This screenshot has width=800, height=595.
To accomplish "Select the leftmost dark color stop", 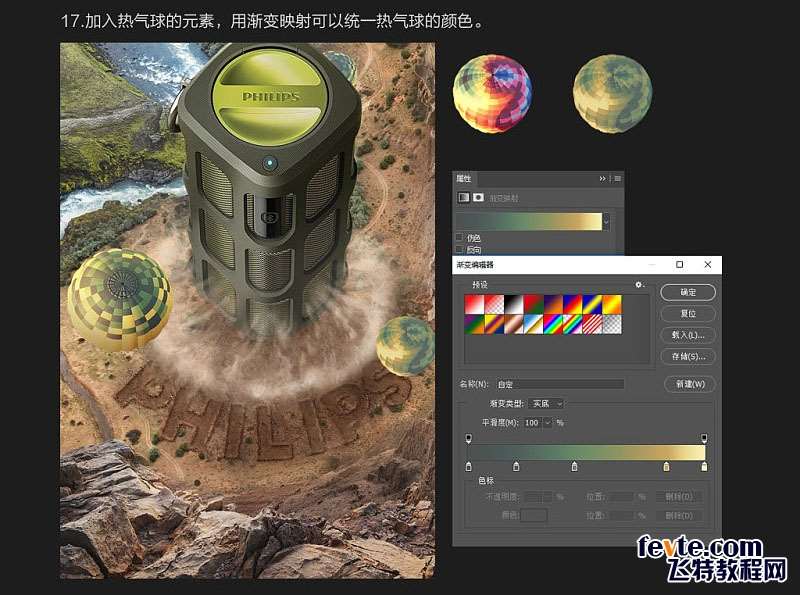I will [469, 466].
